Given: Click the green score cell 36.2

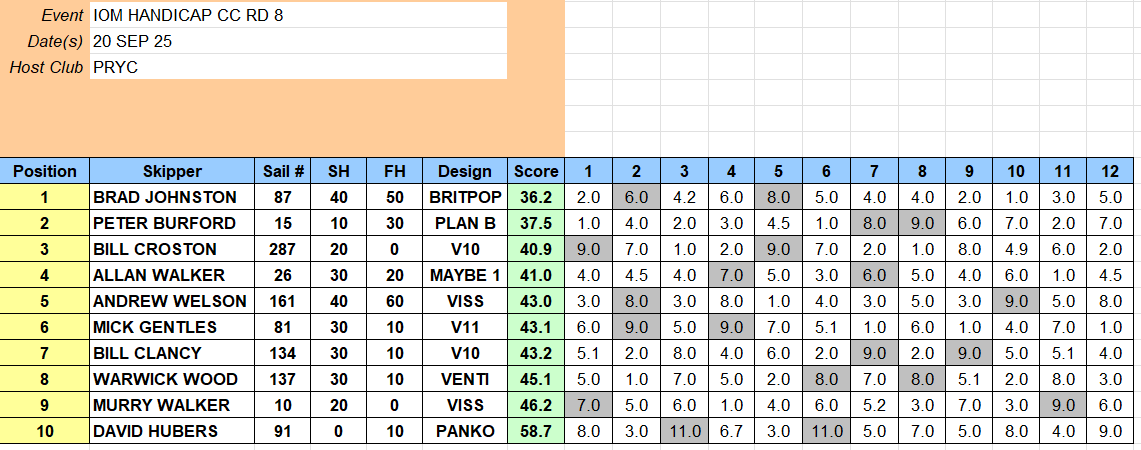Looking at the screenshot, I should coord(536,197).
